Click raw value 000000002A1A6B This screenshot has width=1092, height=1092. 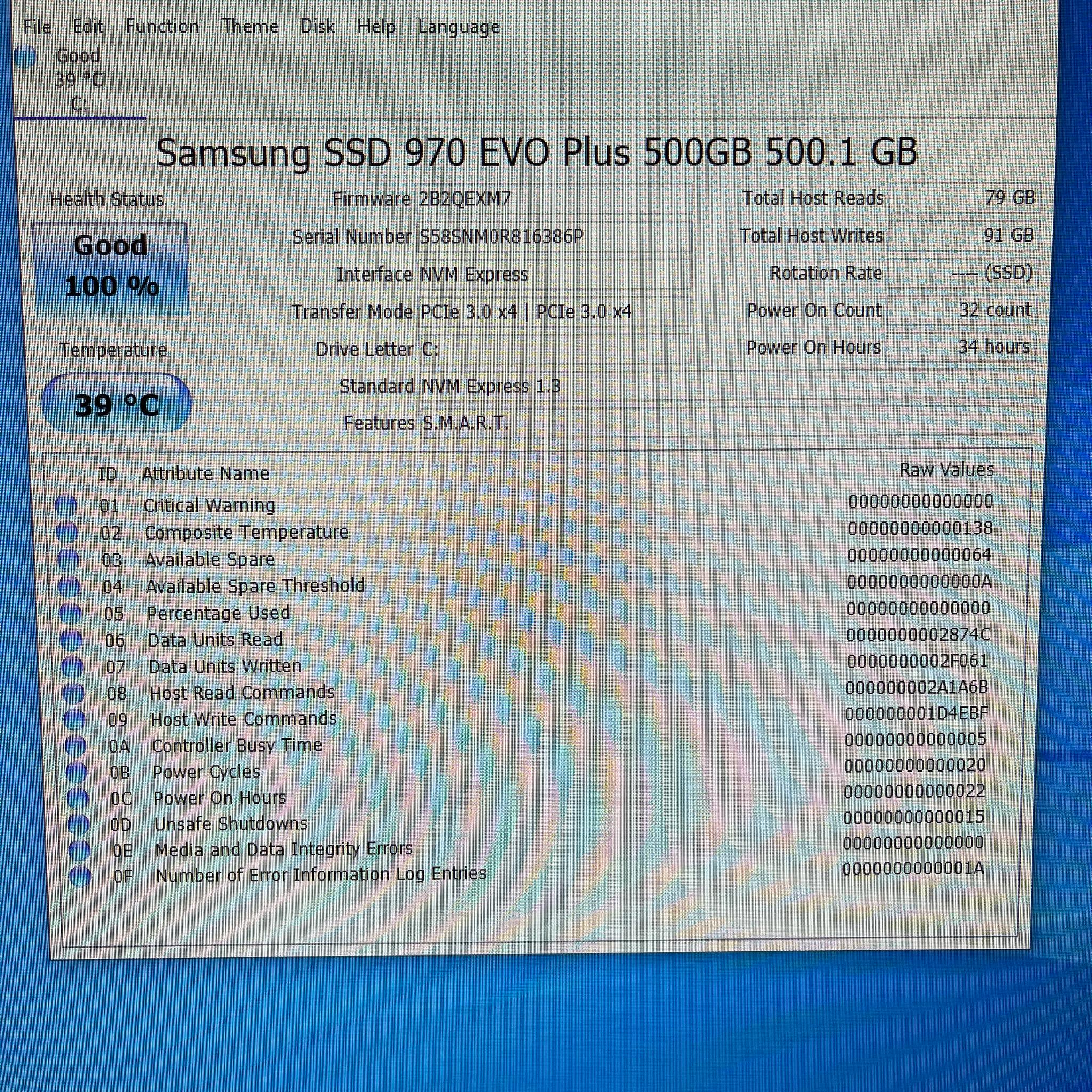pos(917,687)
